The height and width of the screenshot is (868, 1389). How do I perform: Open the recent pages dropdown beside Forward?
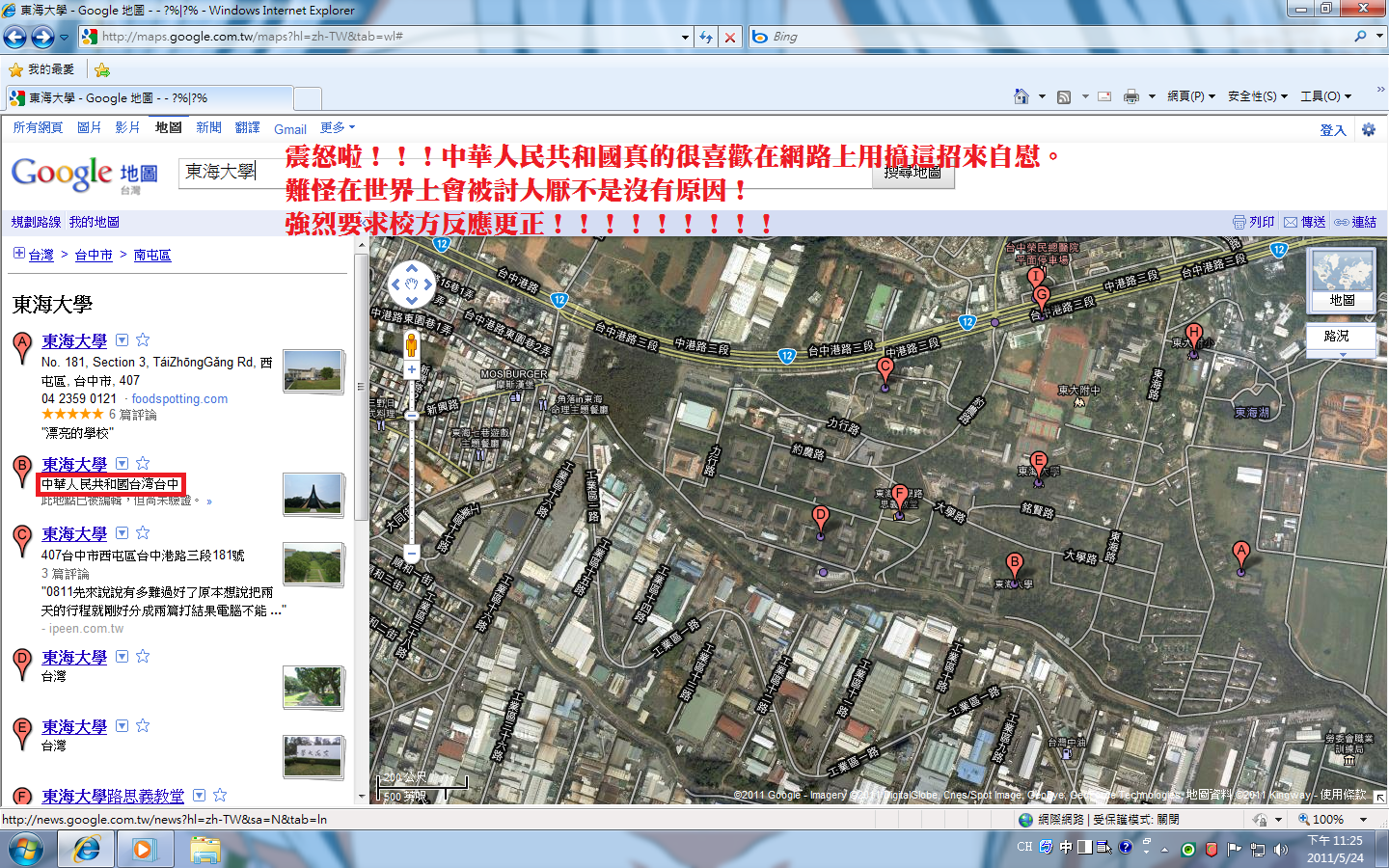(x=65, y=37)
